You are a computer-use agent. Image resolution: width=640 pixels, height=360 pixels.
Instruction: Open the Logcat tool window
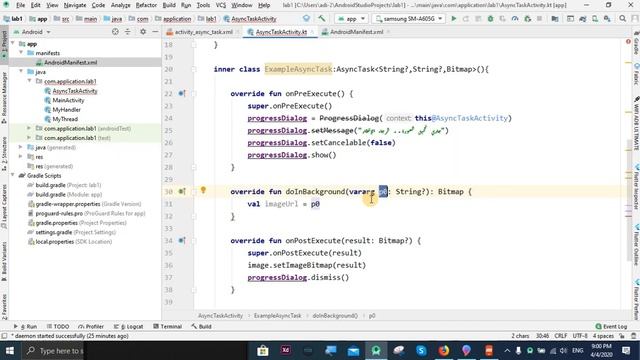pyautogui.click(x=128, y=327)
